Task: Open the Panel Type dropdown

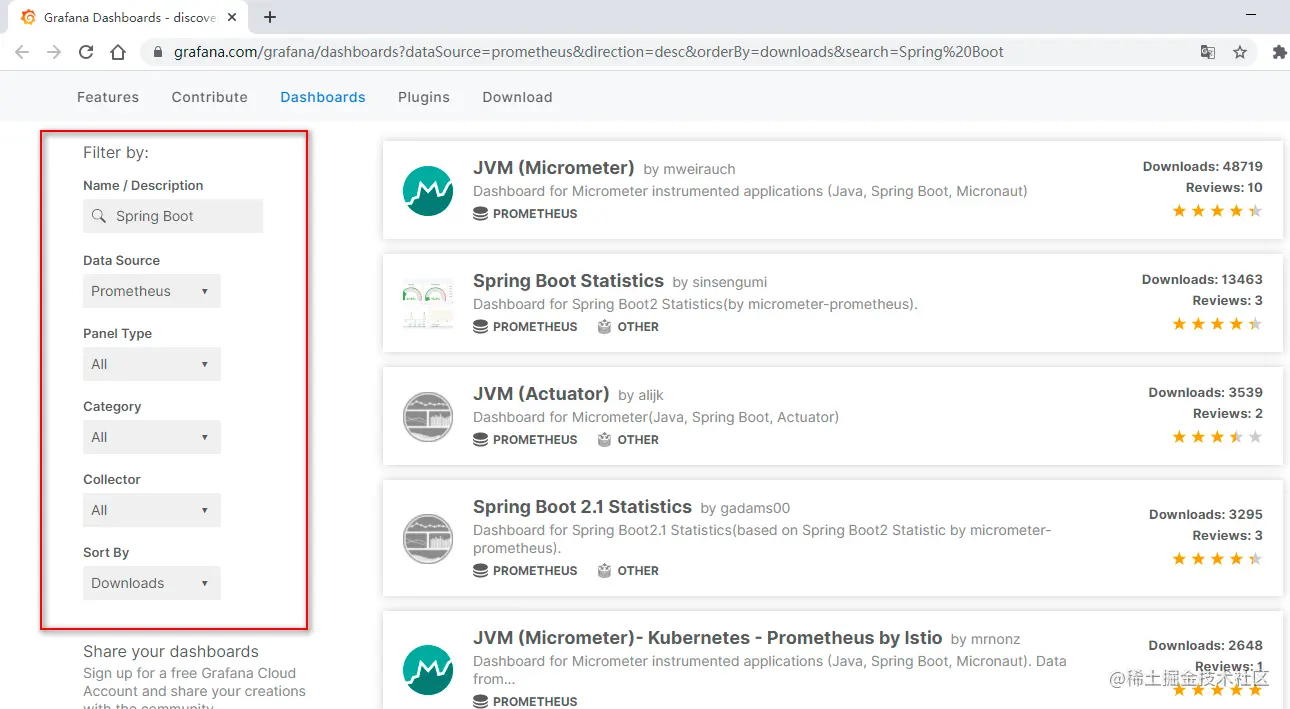Action: click(x=152, y=364)
